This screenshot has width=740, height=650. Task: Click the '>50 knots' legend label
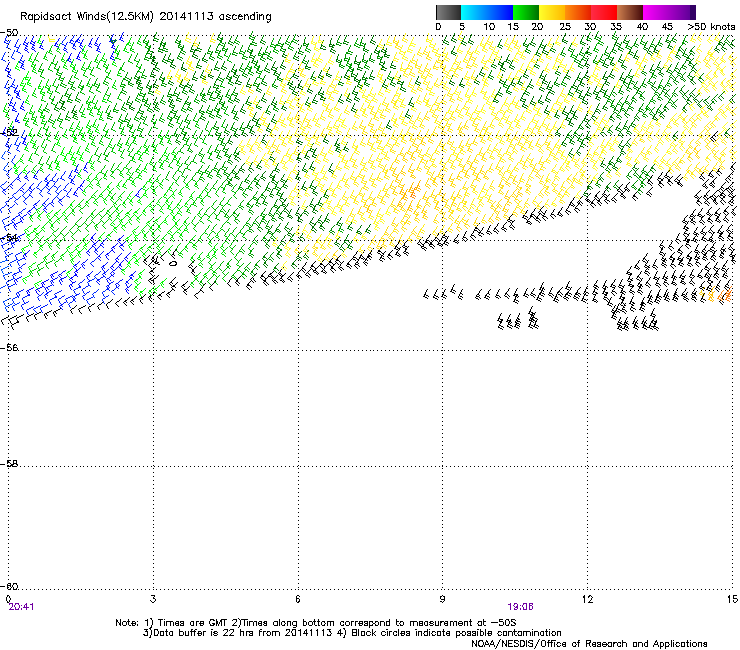pyautogui.click(x=711, y=27)
